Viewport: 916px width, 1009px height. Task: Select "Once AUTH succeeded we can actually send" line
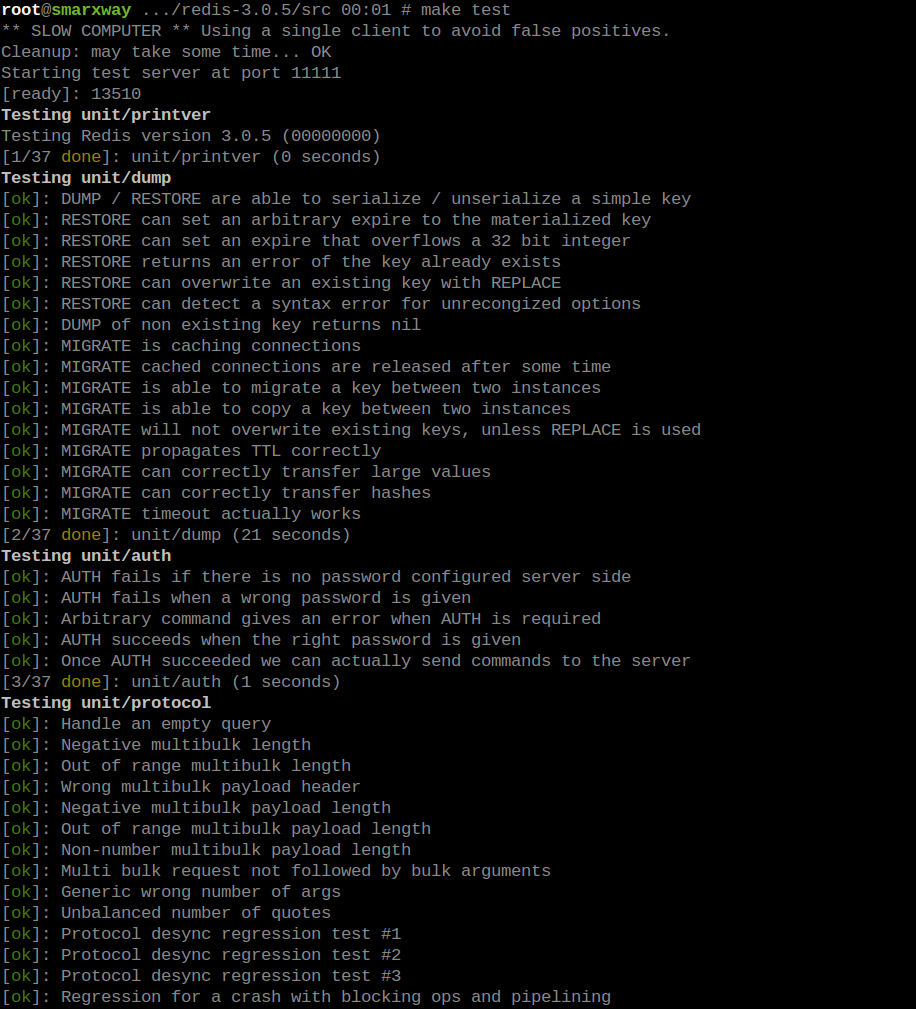click(x=346, y=662)
